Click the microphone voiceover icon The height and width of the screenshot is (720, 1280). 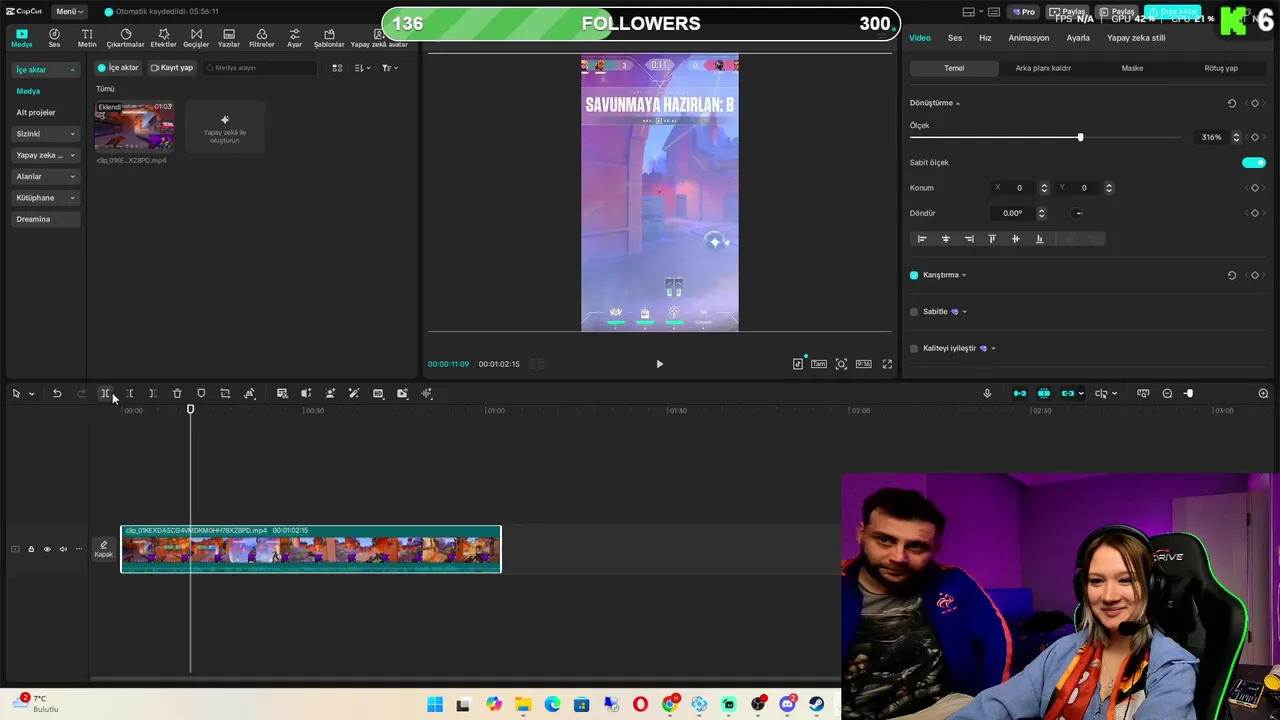tap(987, 393)
